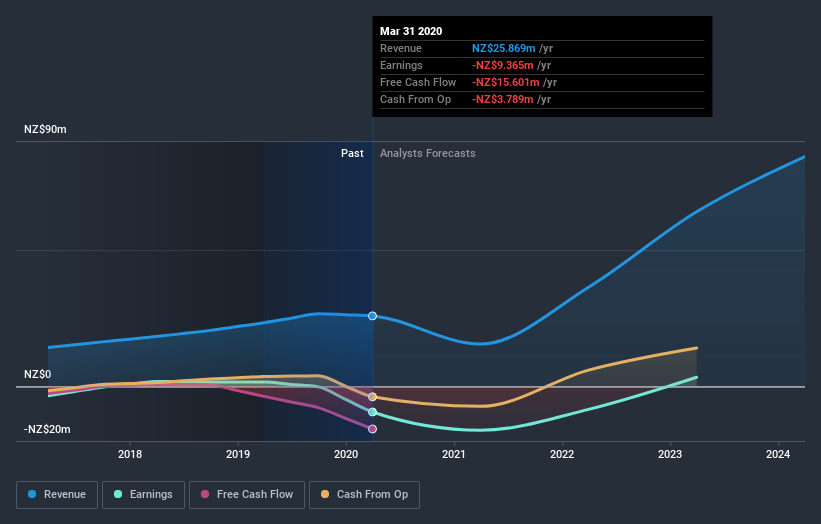
Task: Click the -NZ$9.365m earnings value in tooltip
Action: (x=503, y=65)
